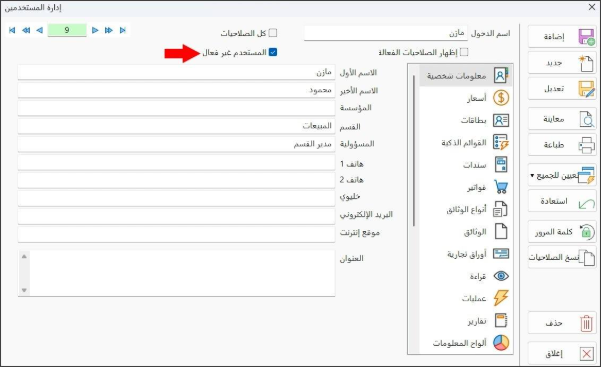Click the الاسم الأول first name field

176,72
